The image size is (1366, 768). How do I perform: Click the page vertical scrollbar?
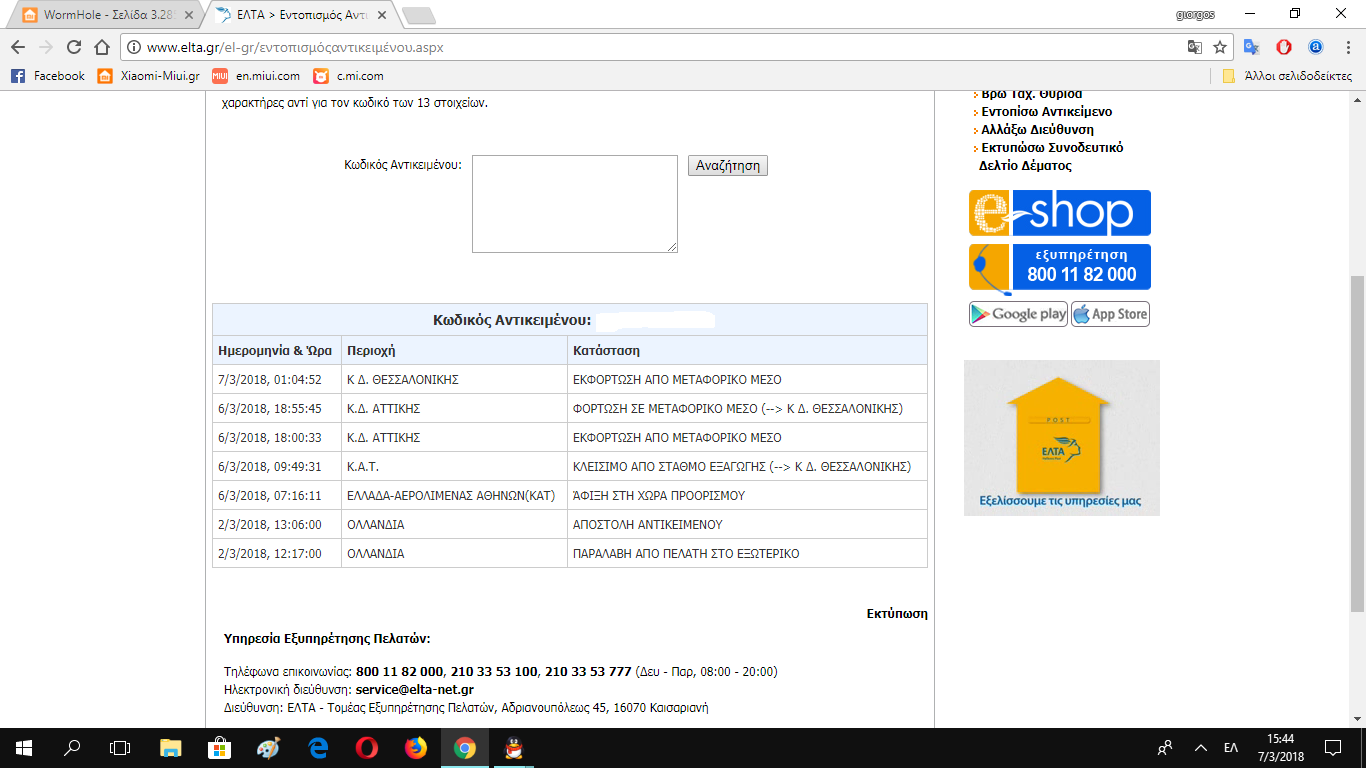(1357, 400)
